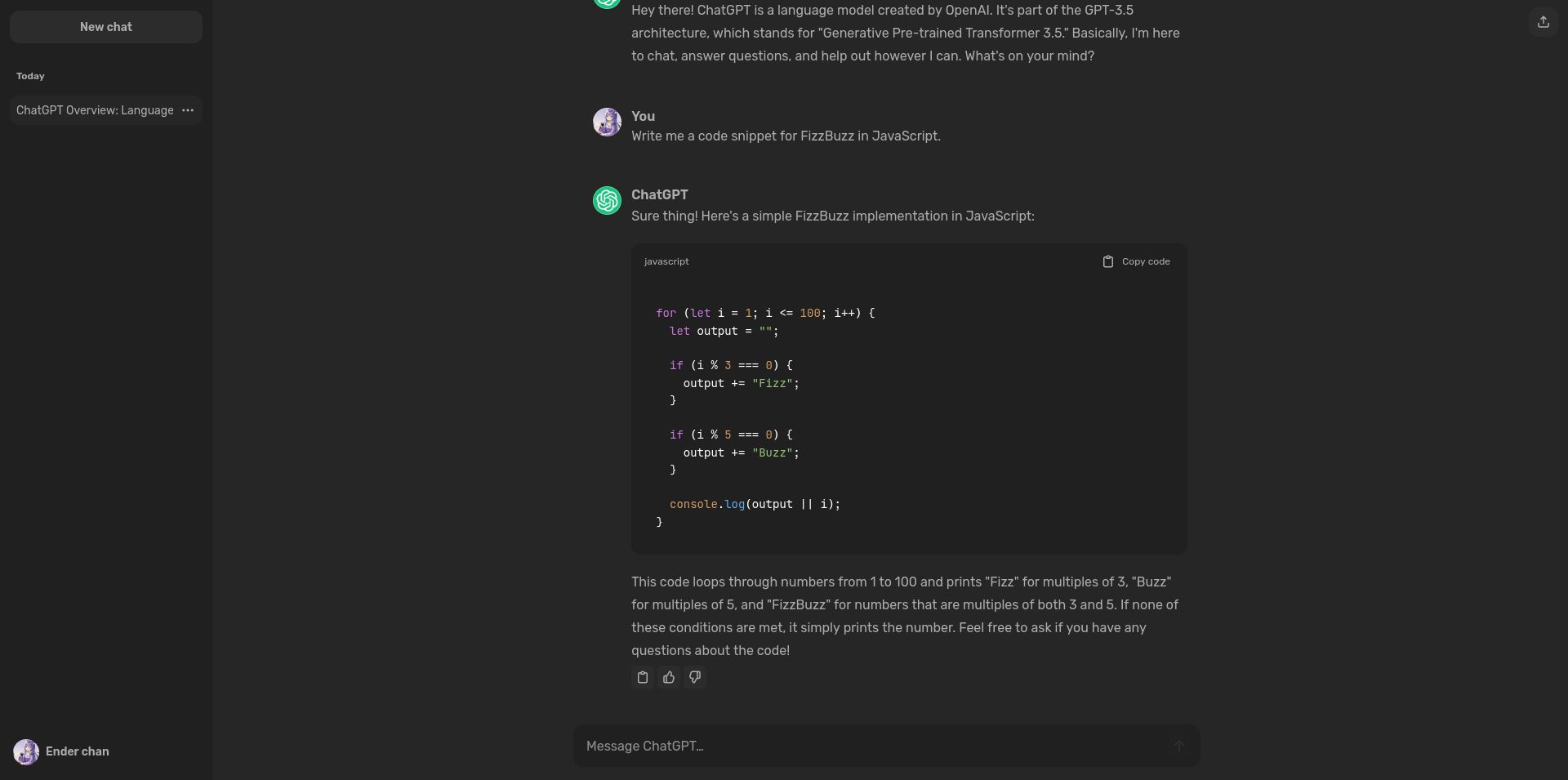Click the code line 'for (let i = 1'
Image resolution: width=1568 pixels, height=780 pixels.
(765, 313)
